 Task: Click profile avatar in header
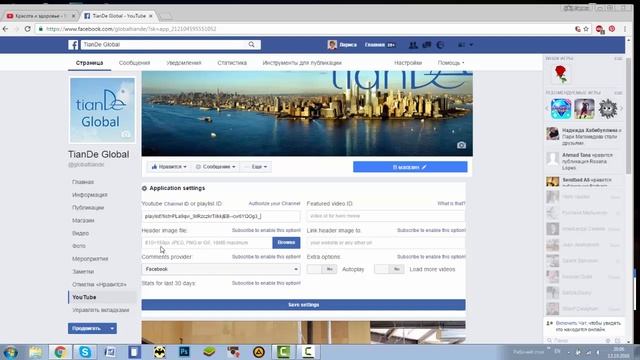[x=332, y=45]
